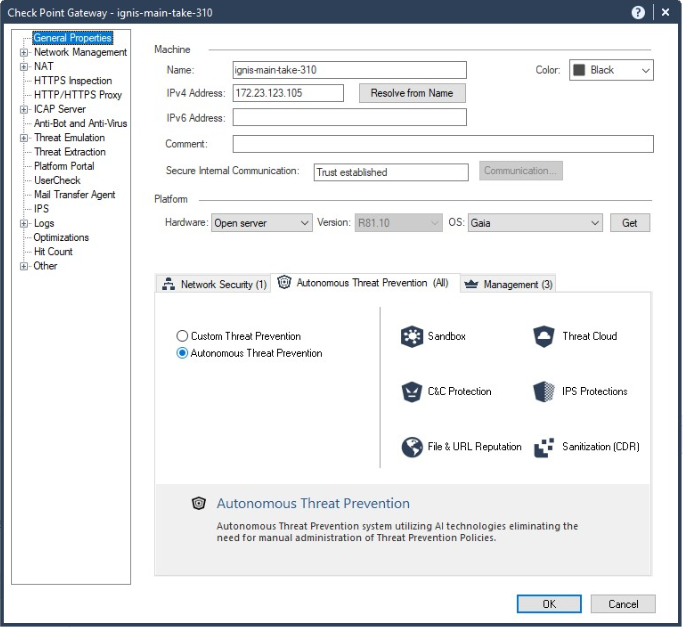This screenshot has height=628, width=683.
Task: Click the Management crown icon
Action: tap(471, 284)
